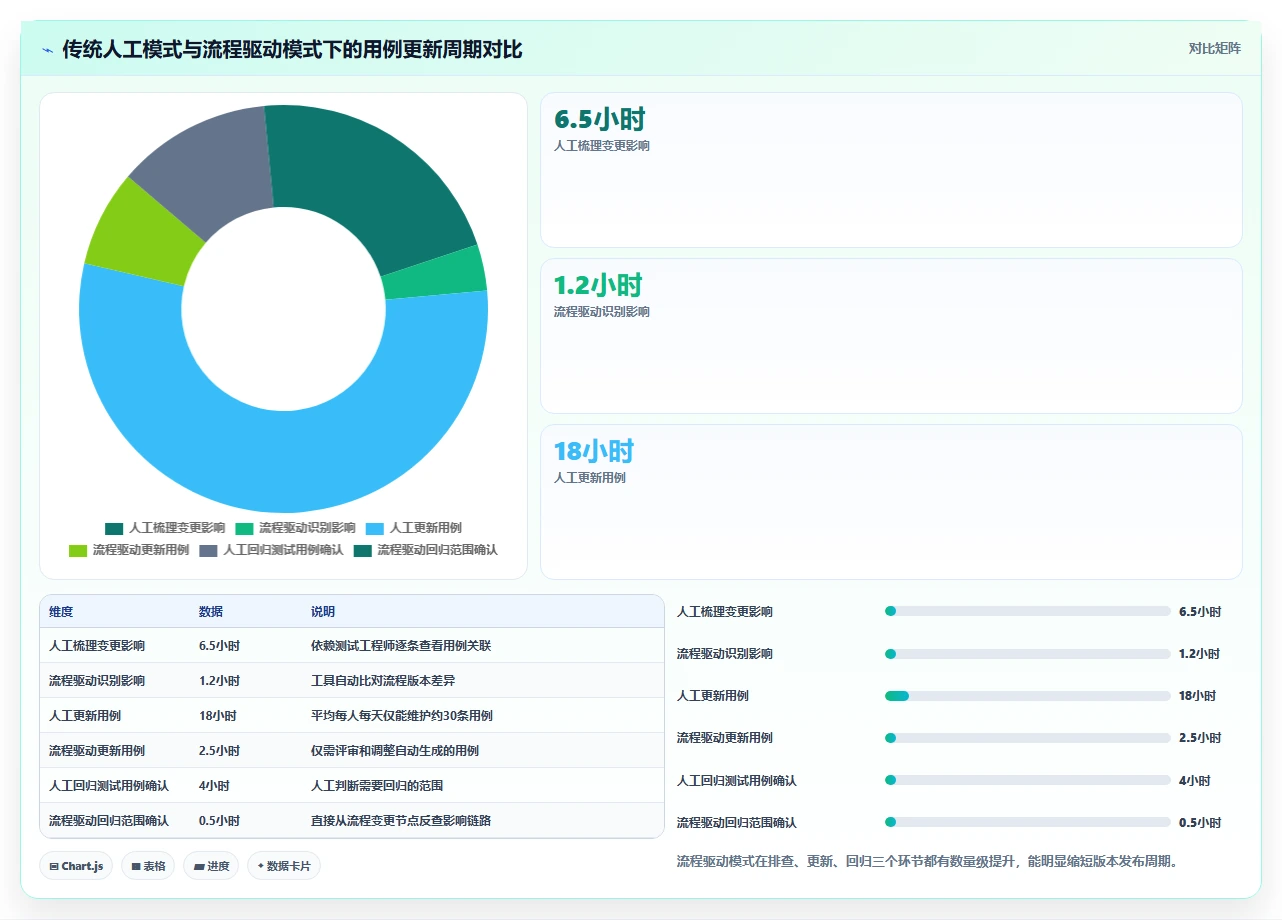1282x920 pixels.
Task: Open the 1.2小时 data card
Action: (891, 336)
